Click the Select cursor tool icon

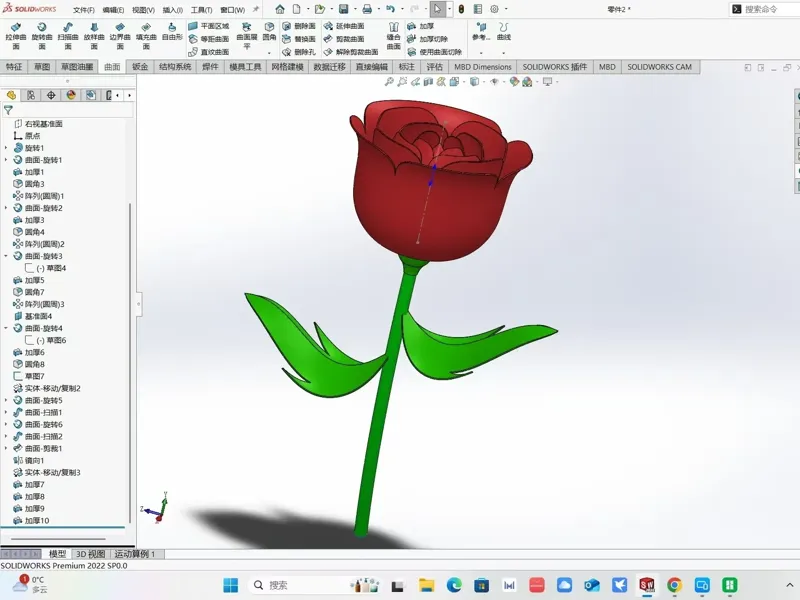click(437, 9)
